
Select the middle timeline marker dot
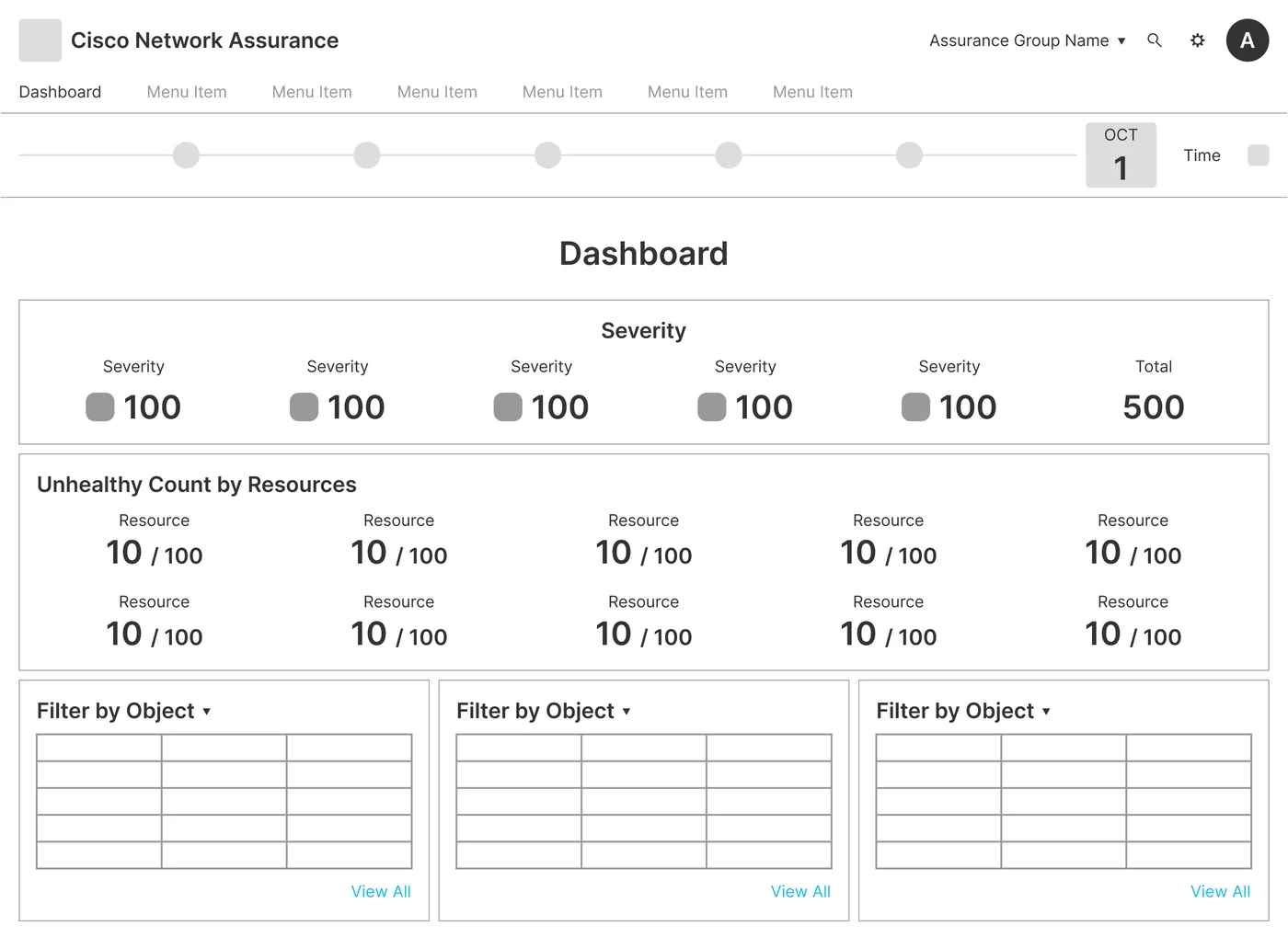coord(547,155)
